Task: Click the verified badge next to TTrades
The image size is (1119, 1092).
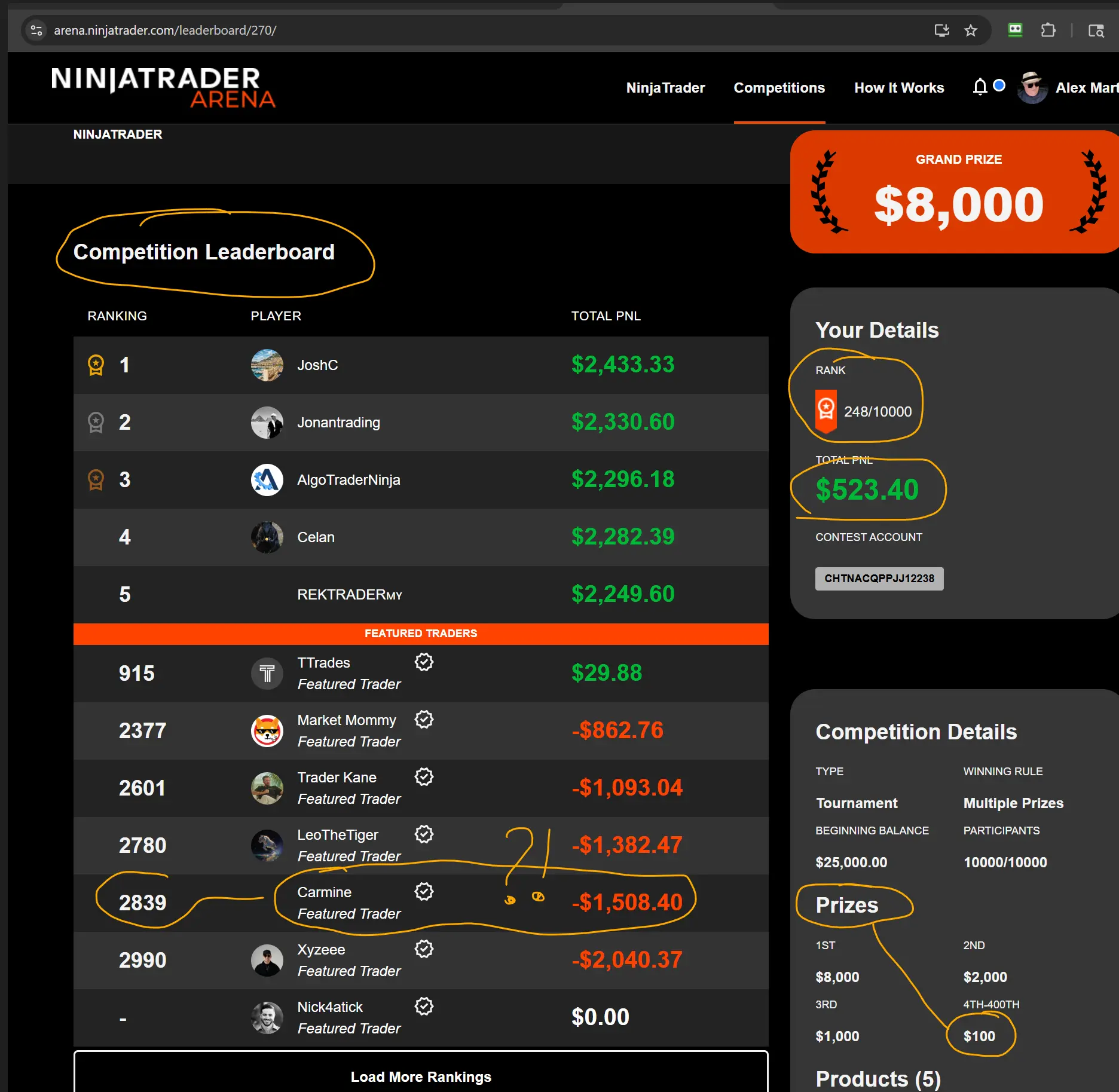Action: click(x=424, y=662)
